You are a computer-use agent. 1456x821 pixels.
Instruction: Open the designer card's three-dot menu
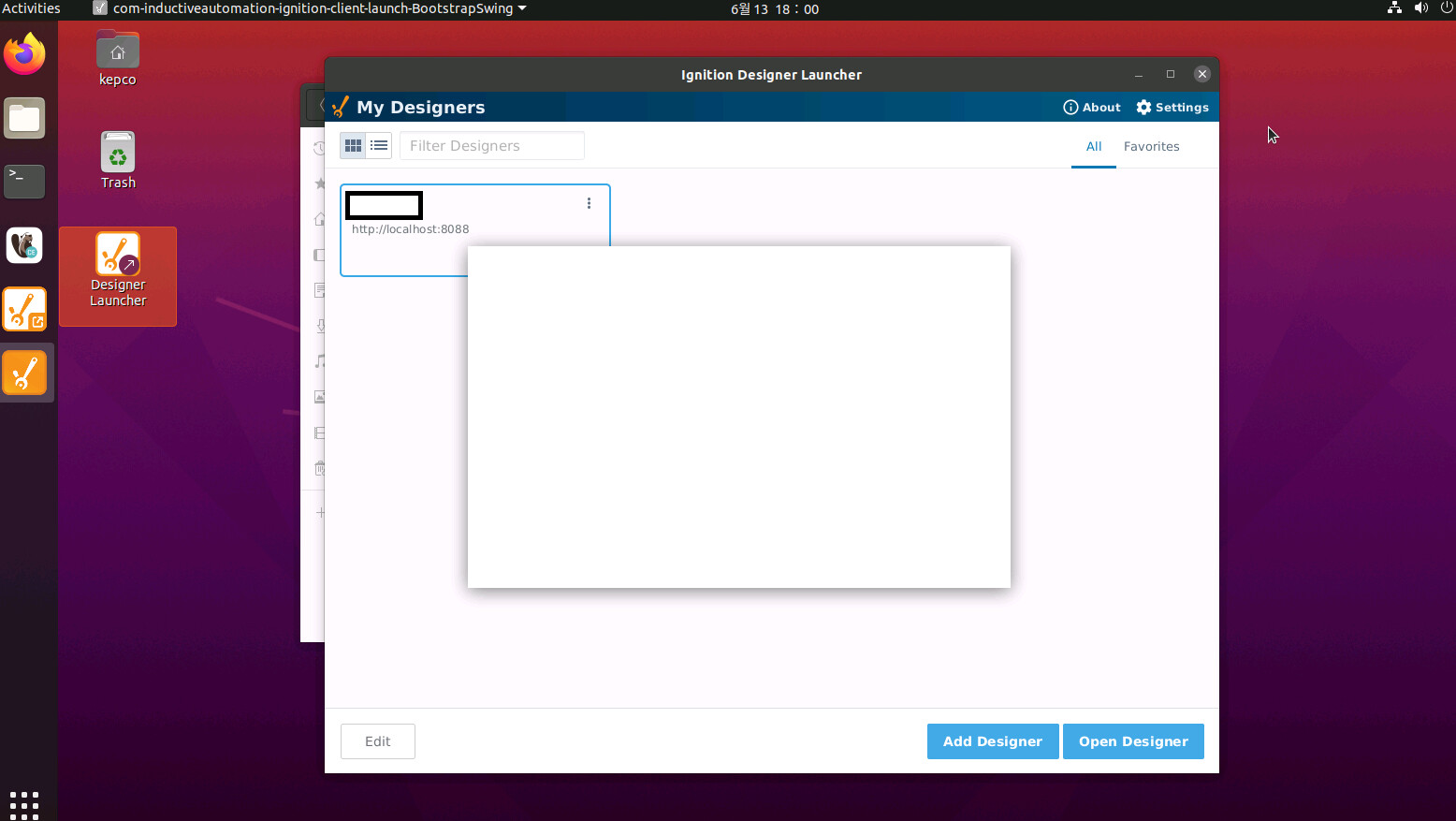589,203
